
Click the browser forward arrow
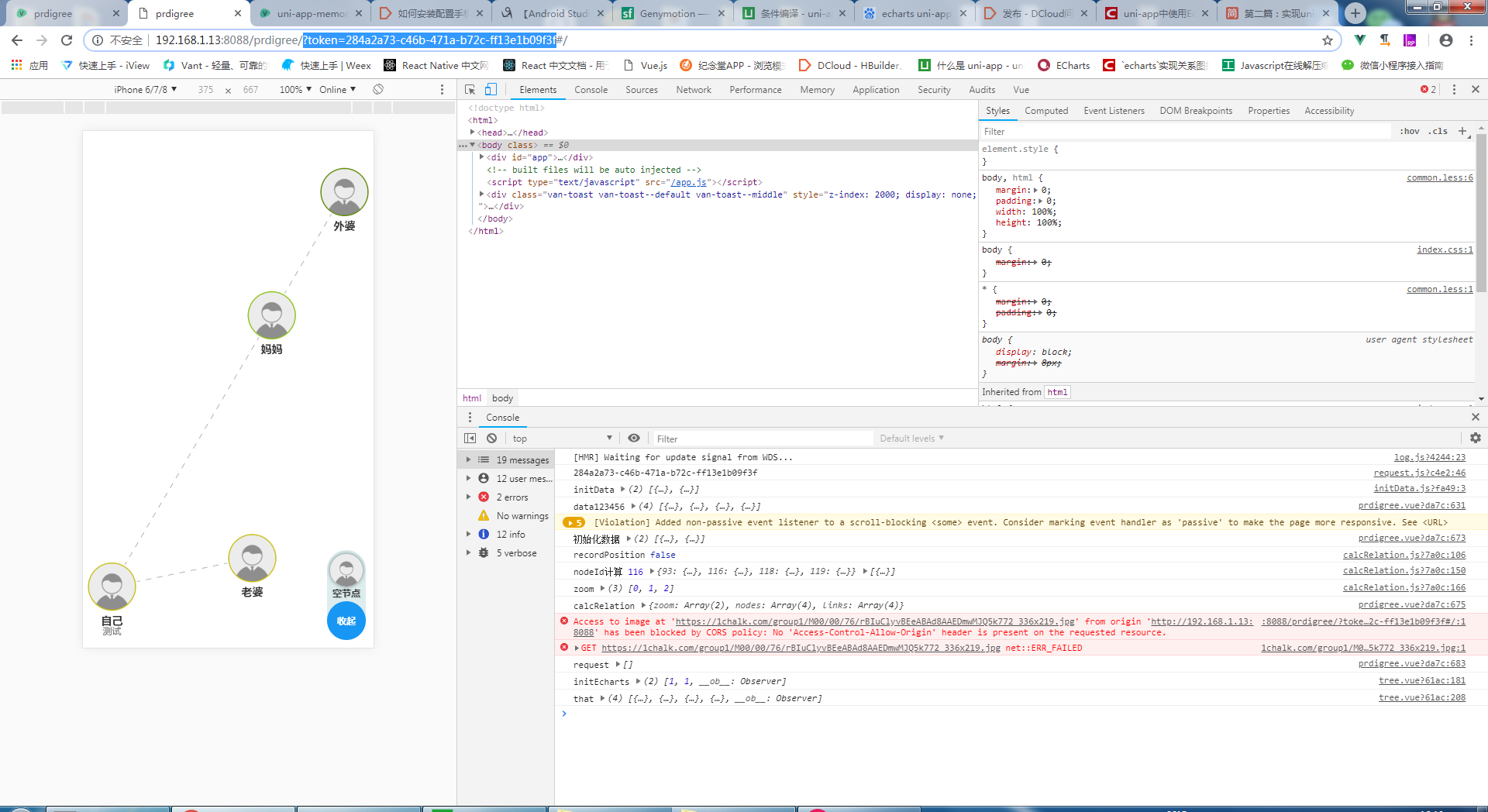[x=42, y=40]
